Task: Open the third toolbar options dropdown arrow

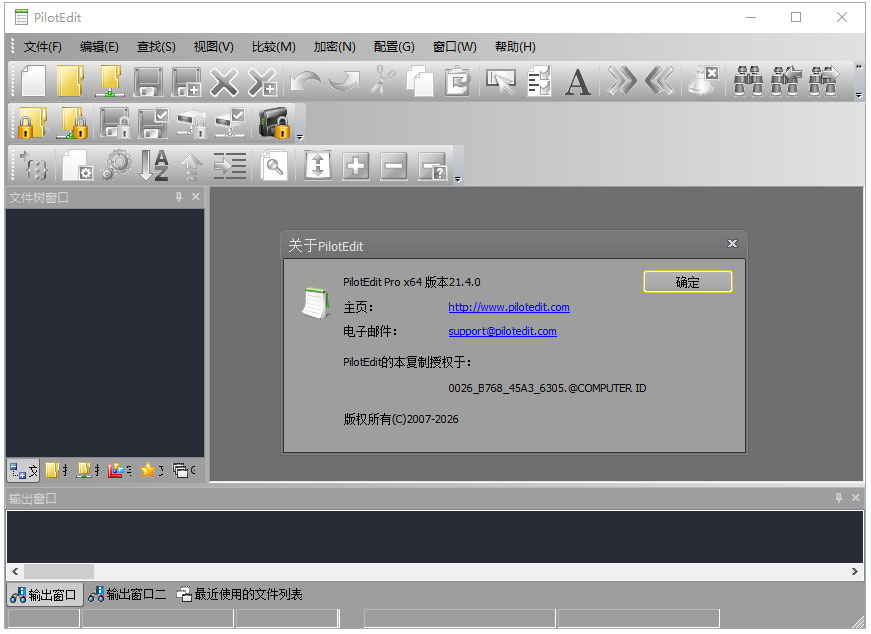Action: point(458,179)
